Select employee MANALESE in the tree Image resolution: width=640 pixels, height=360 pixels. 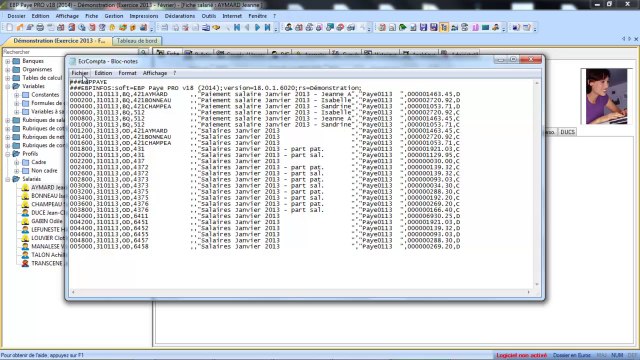(48, 247)
